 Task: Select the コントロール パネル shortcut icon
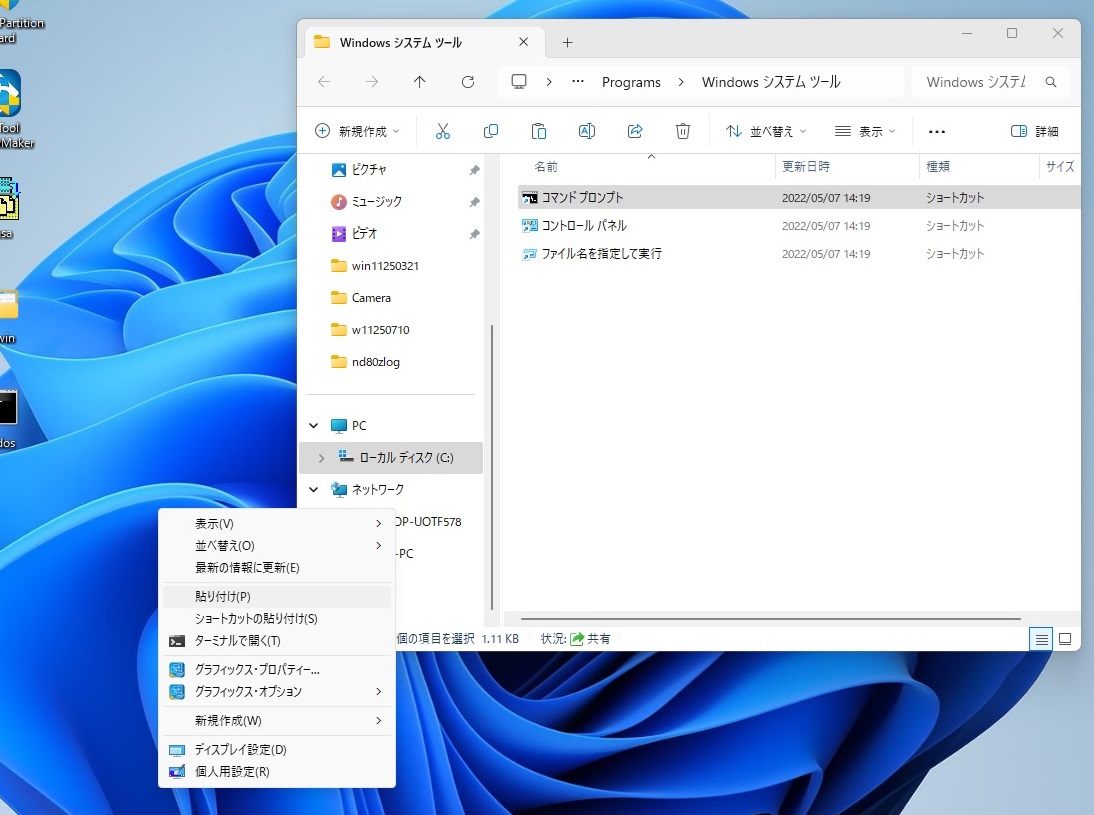pyautogui.click(x=530, y=225)
